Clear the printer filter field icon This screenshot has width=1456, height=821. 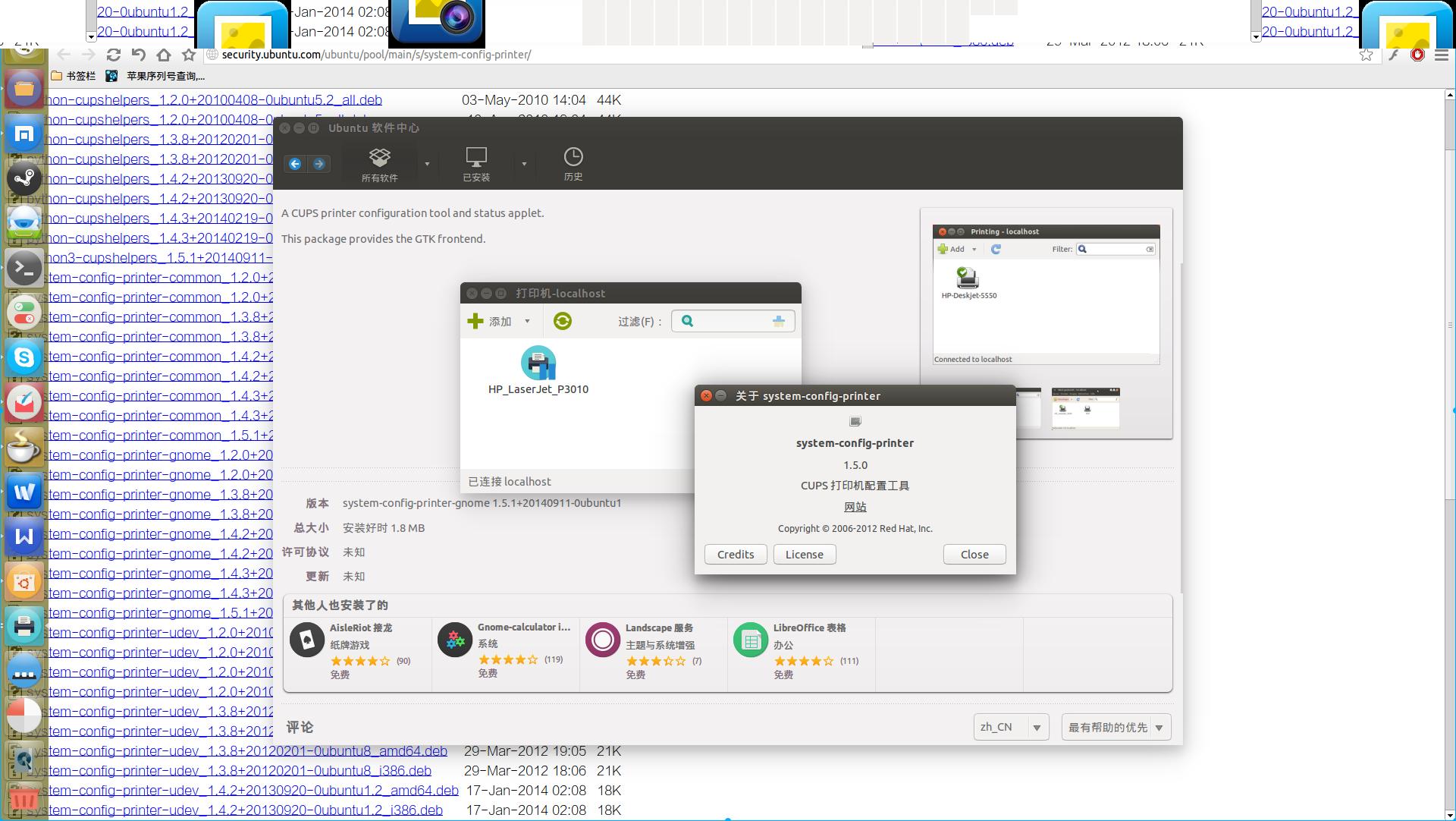coord(779,321)
